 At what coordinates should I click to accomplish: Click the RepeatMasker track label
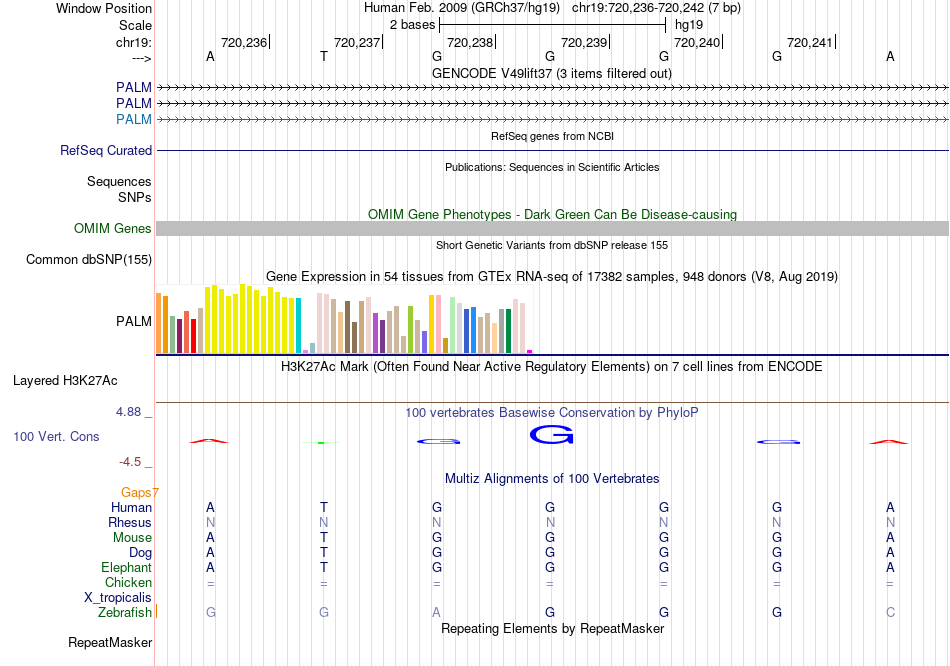110,642
